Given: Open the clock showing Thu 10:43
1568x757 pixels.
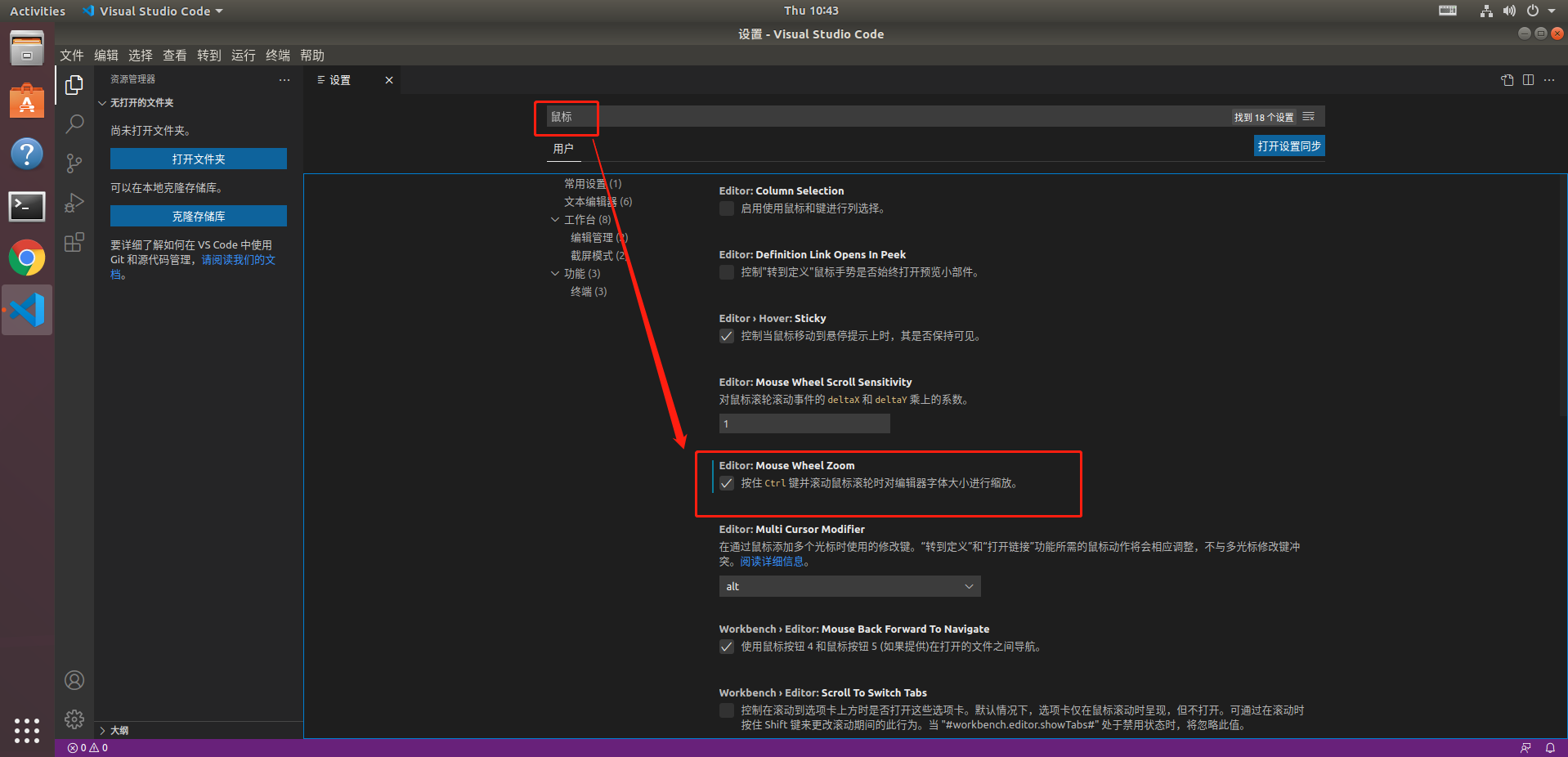Looking at the screenshot, I should click(811, 11).
